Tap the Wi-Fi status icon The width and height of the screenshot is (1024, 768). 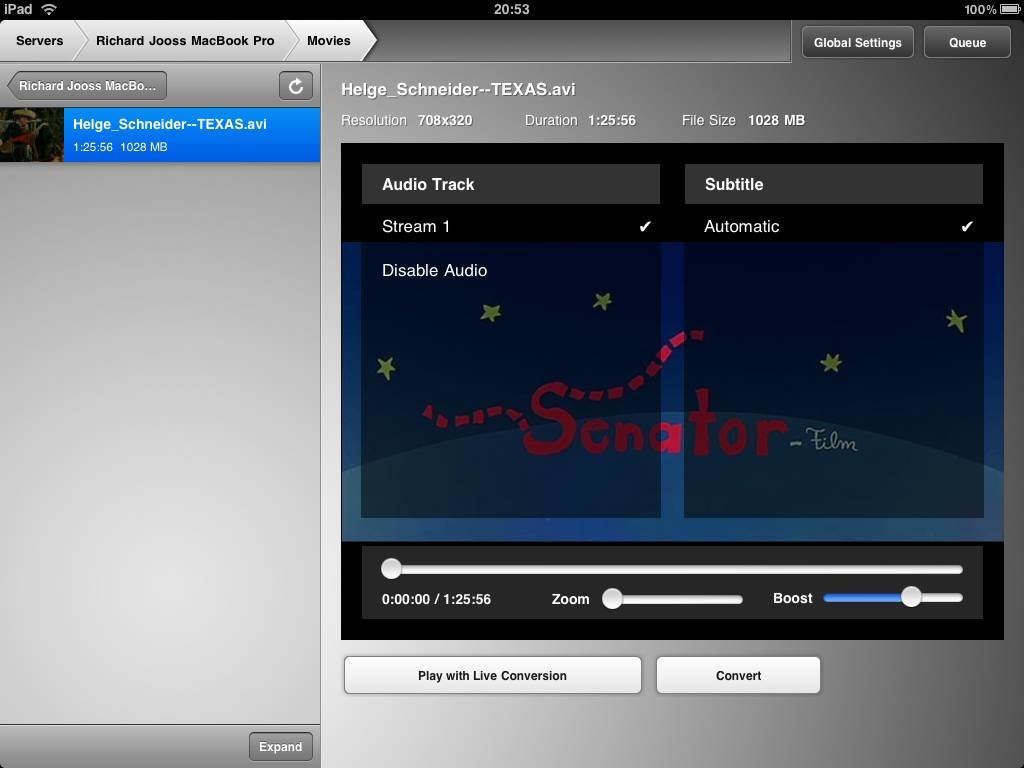coord(49,9)
